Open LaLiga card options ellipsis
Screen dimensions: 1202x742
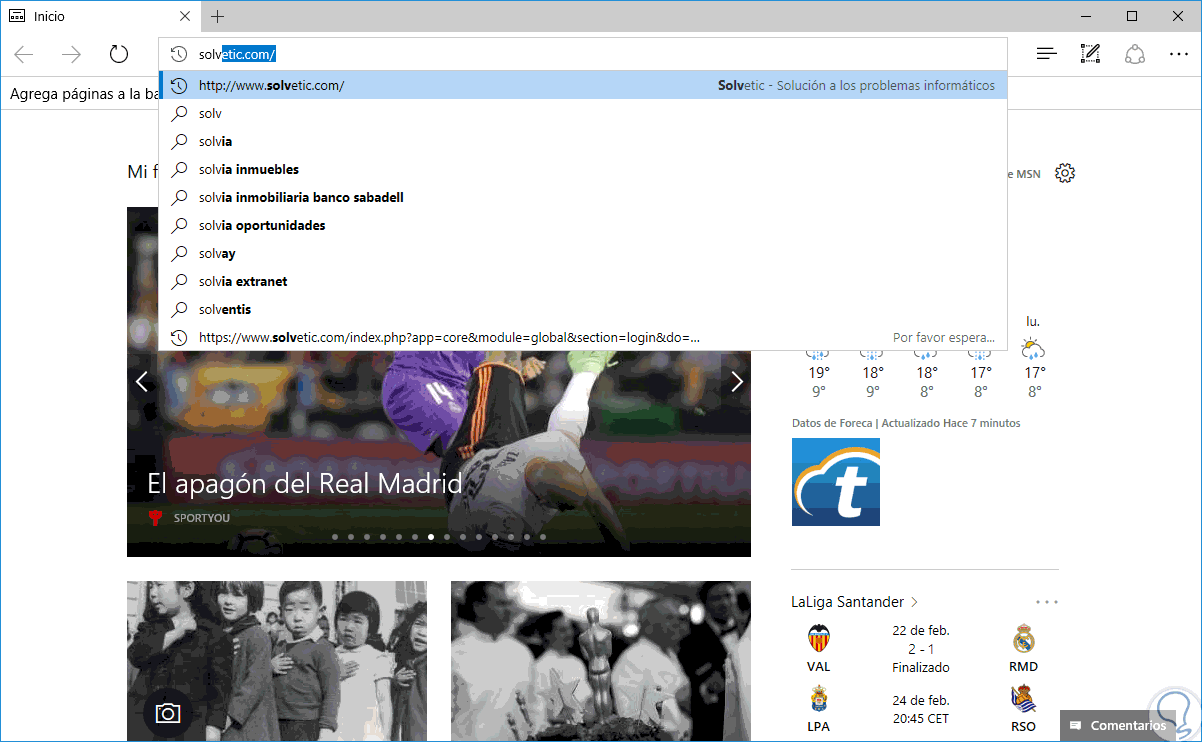click(1047, 602)
